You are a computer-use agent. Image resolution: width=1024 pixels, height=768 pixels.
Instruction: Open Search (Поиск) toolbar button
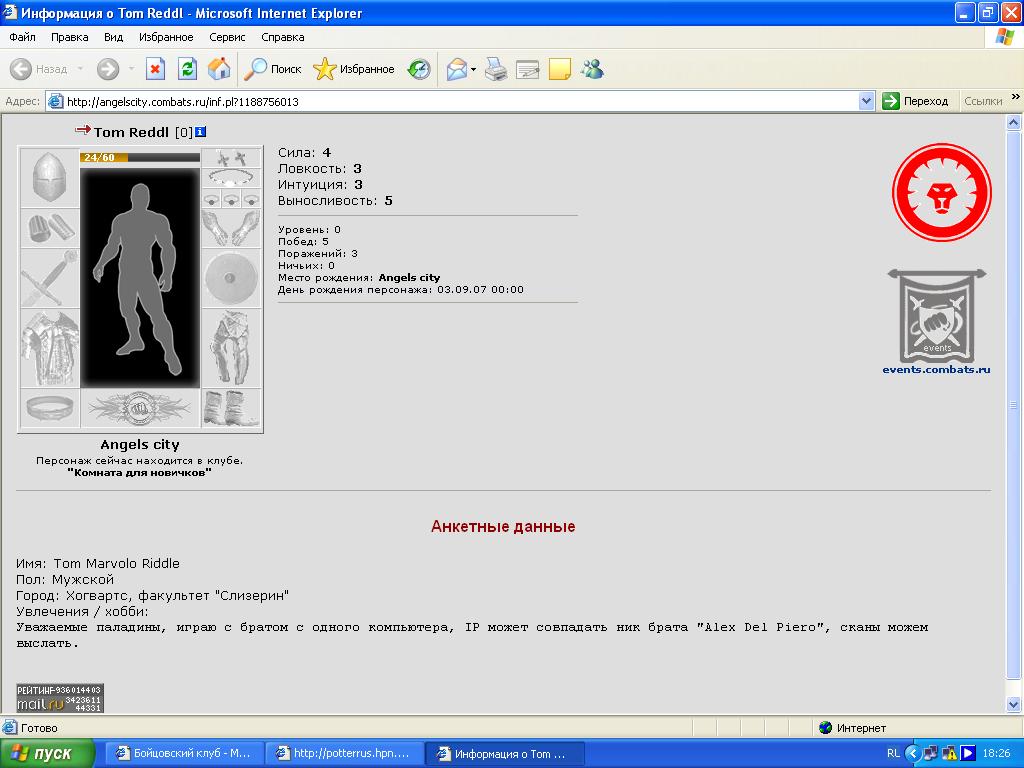273,69
